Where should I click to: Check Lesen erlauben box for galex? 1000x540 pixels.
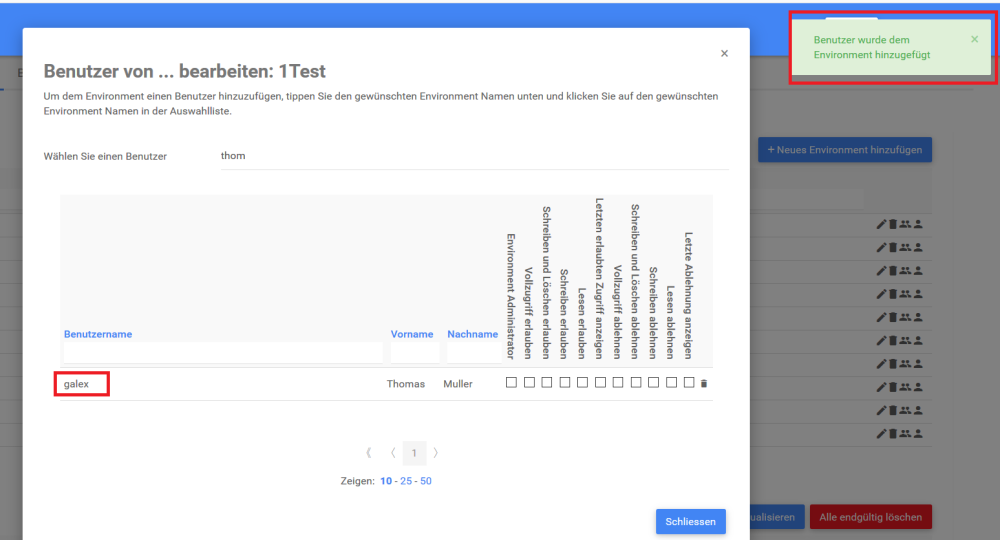(x=582, y=383)
